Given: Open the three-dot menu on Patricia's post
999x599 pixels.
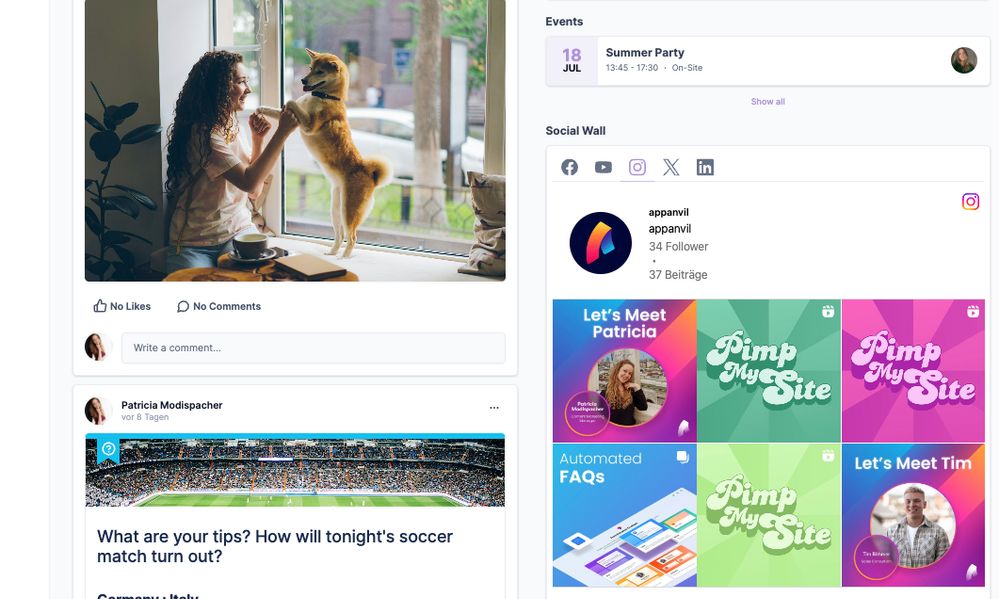Looking at the screenshot, I should pos(494,408).
